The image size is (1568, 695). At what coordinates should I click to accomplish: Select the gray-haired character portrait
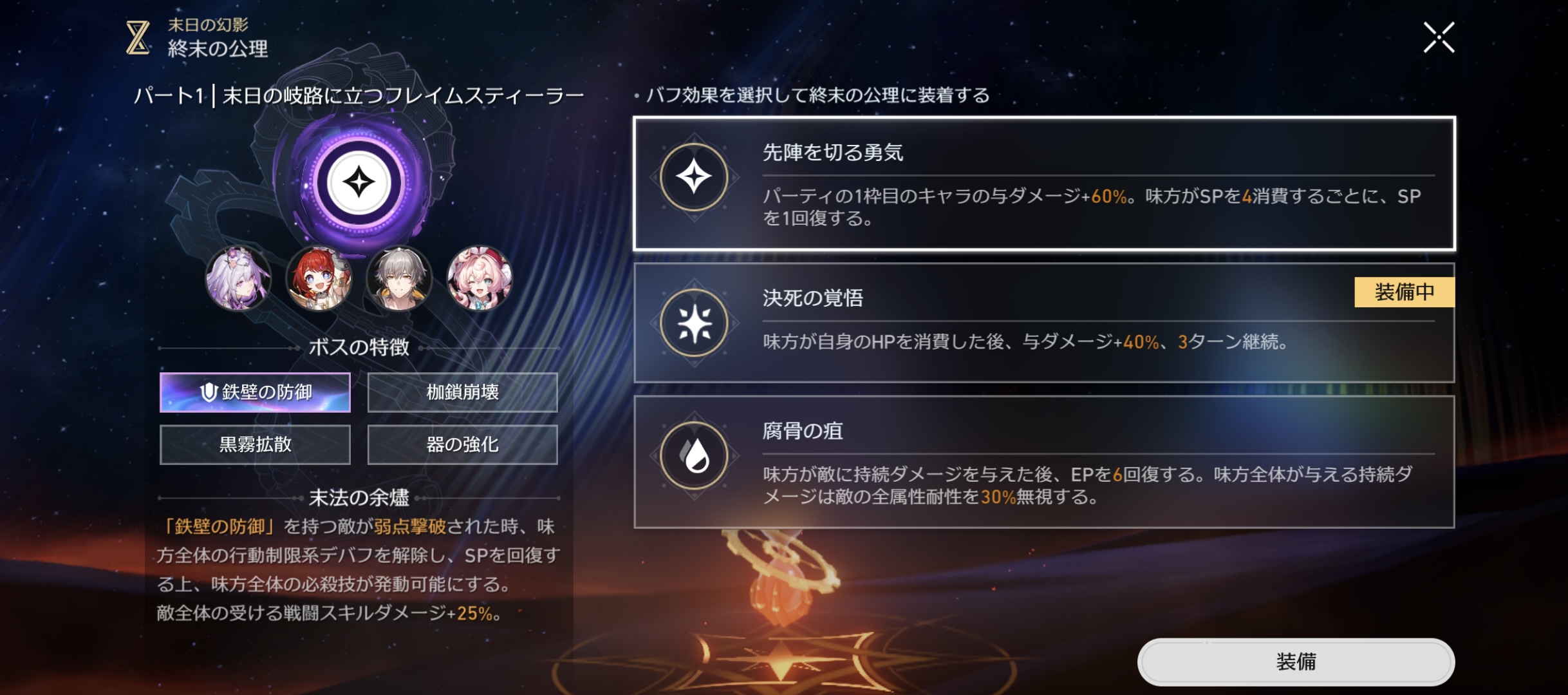[399, 278]
